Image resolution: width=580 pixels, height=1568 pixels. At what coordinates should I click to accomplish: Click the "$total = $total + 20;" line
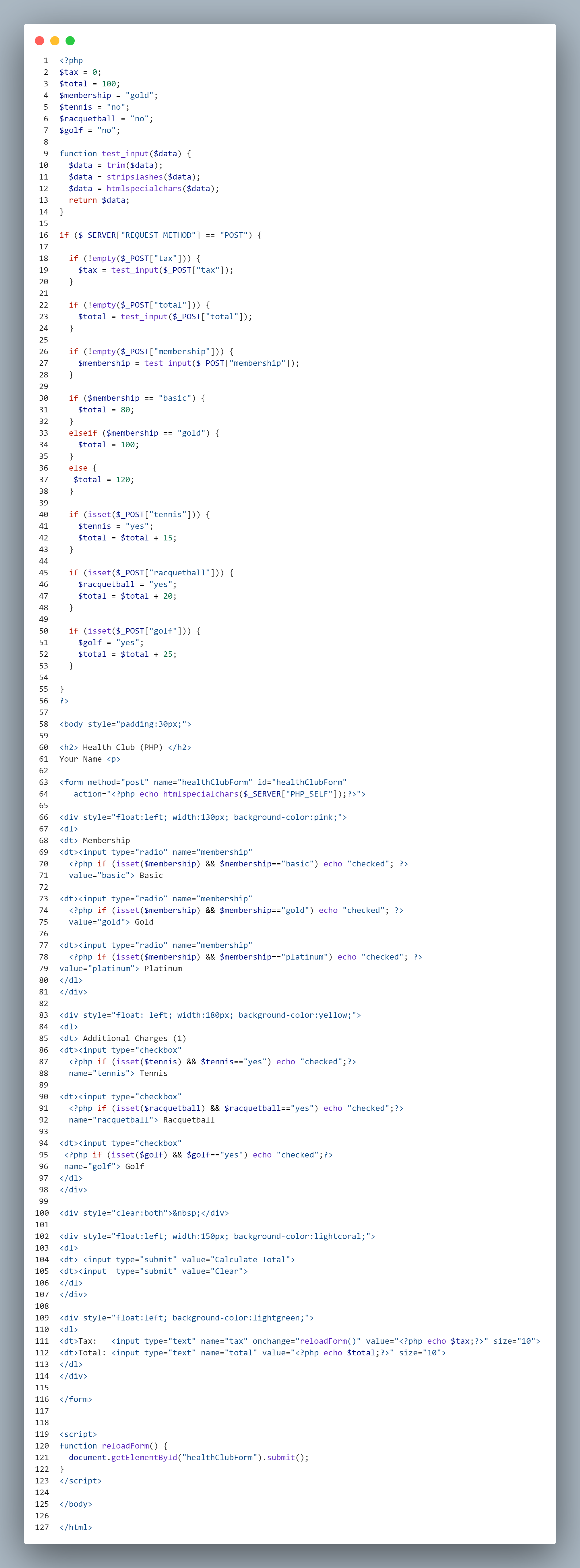click(x=127, y=596)
